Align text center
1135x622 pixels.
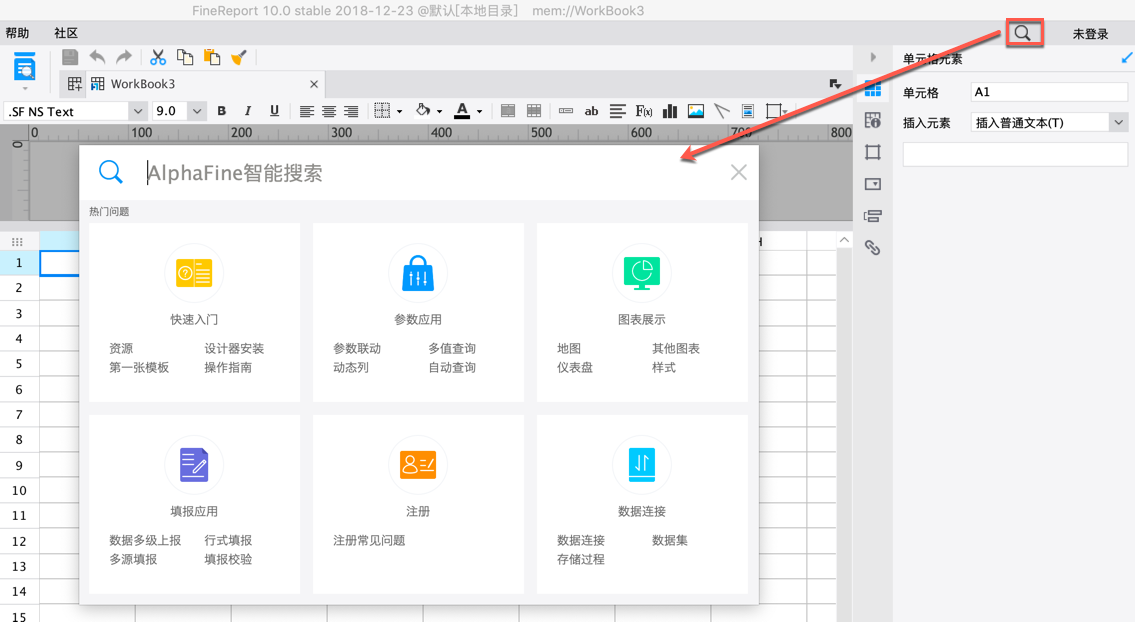tap(329, 112)
